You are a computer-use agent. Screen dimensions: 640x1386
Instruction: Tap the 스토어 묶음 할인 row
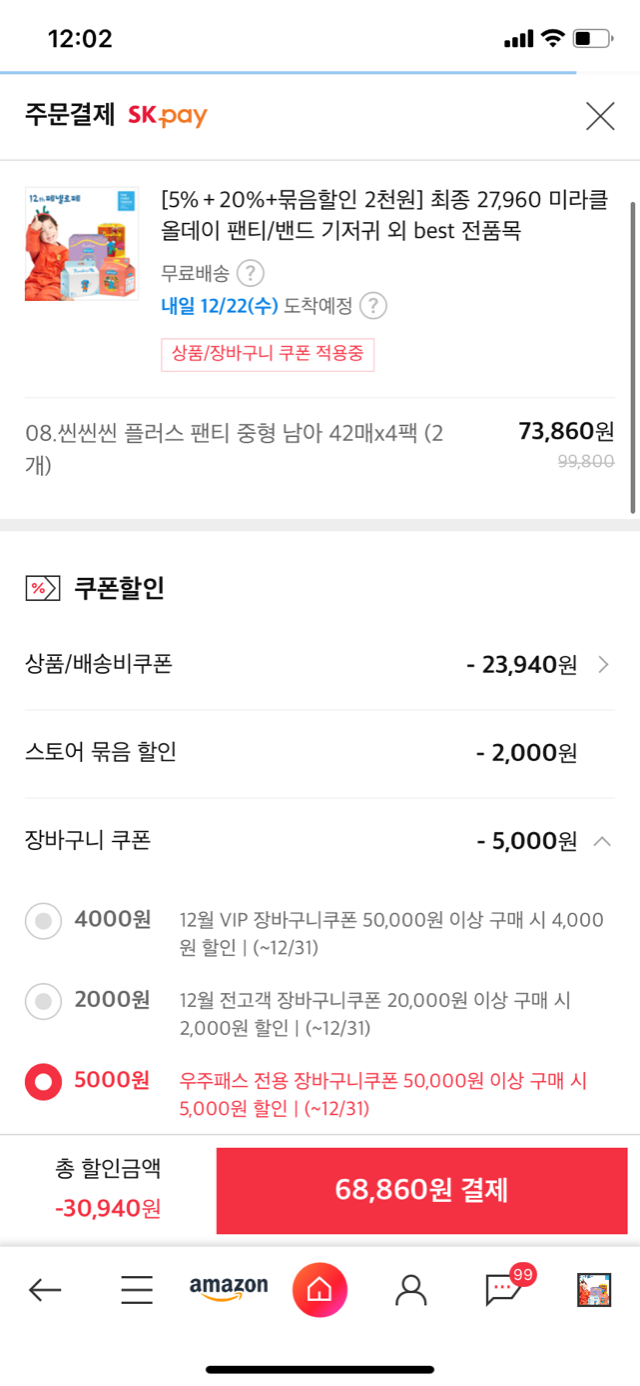tap(300, 753)
